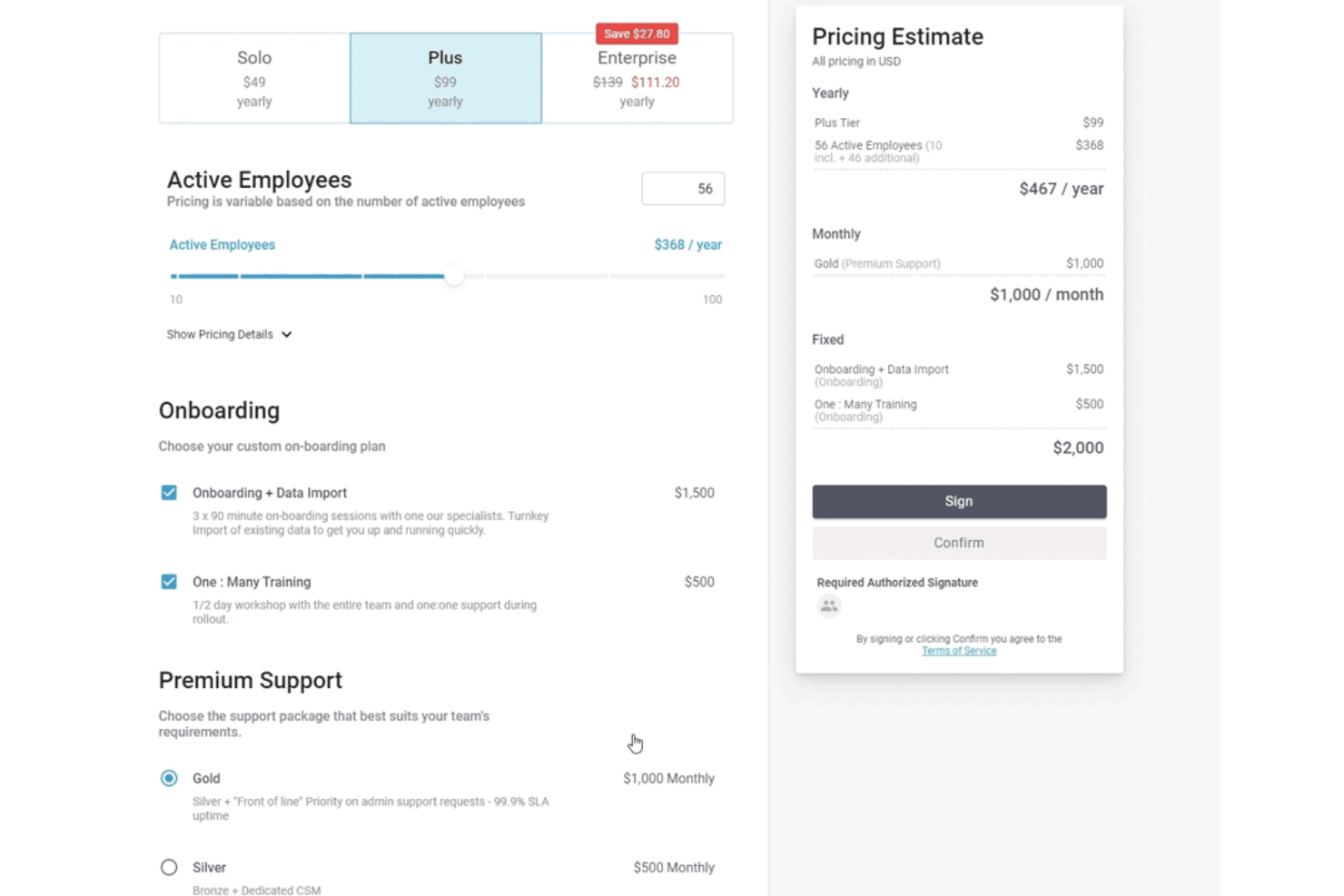Click the '$1,000 / month' monthly total

pyautogui.click(x=1047, y=294)
